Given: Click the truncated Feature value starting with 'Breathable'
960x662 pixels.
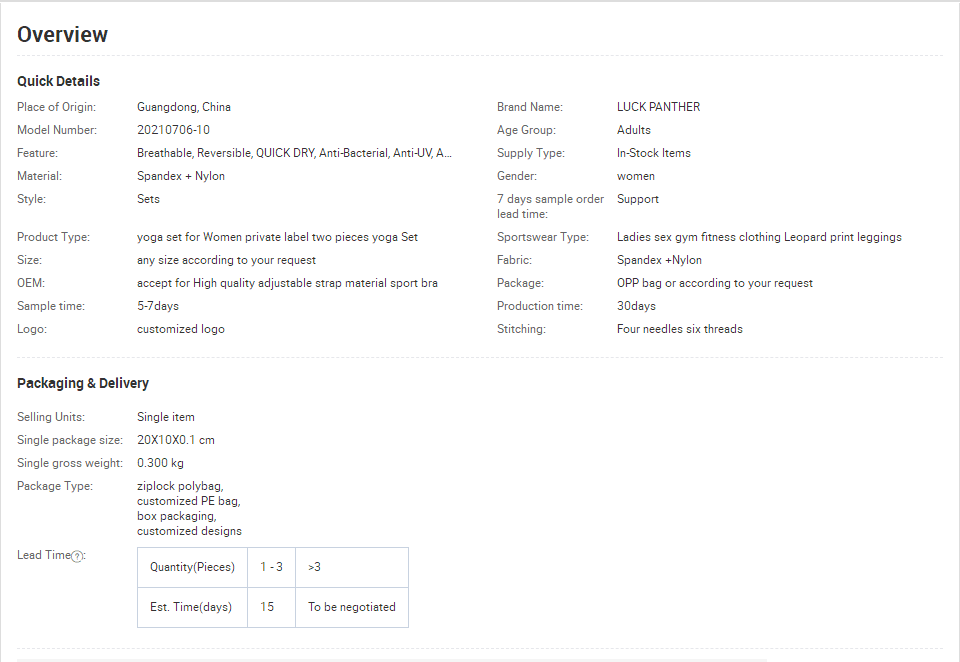Looking at the screenshot, I should pos(294,153).
